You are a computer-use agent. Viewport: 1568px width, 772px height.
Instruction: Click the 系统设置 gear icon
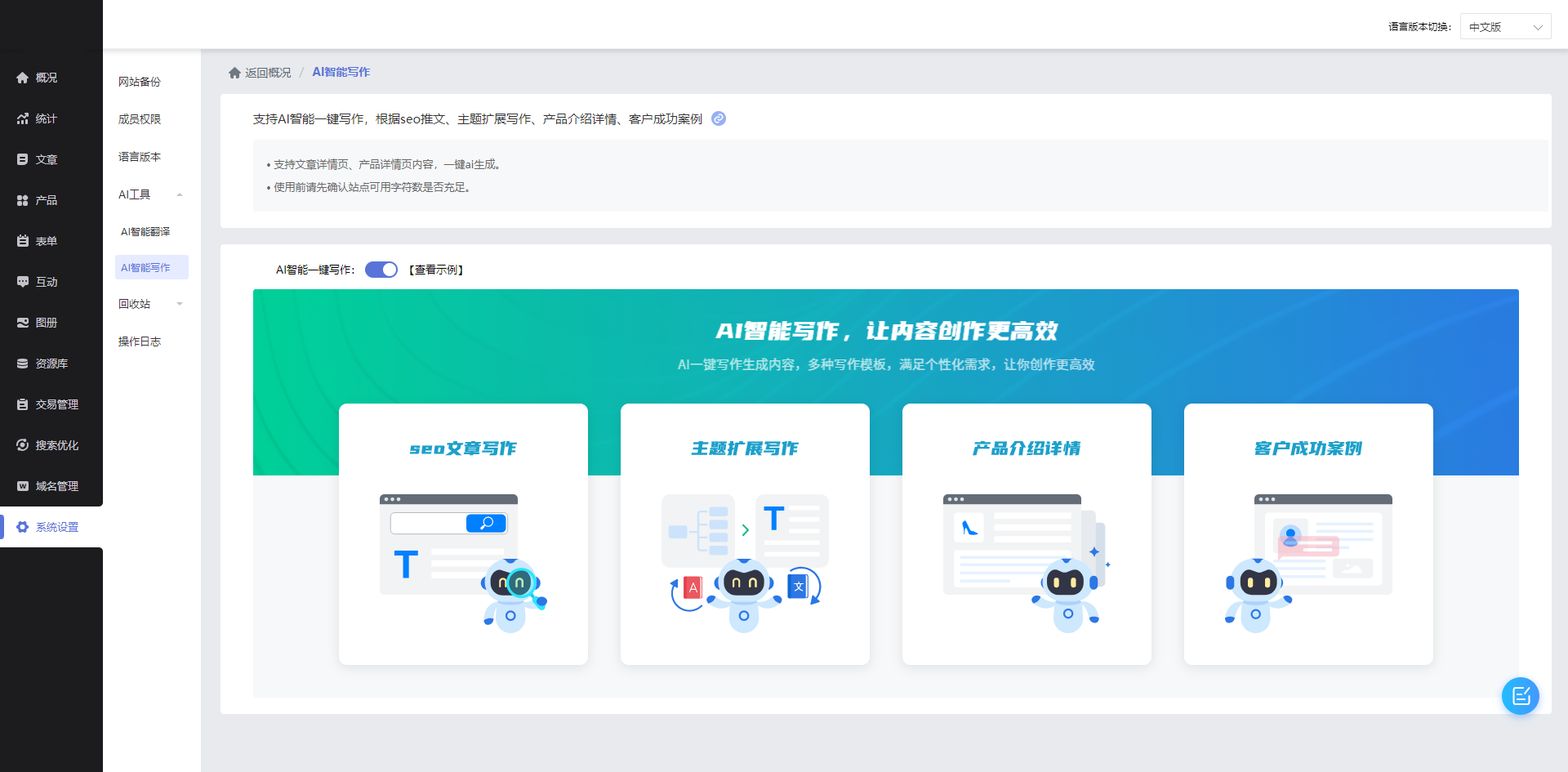tap(23, 527)
